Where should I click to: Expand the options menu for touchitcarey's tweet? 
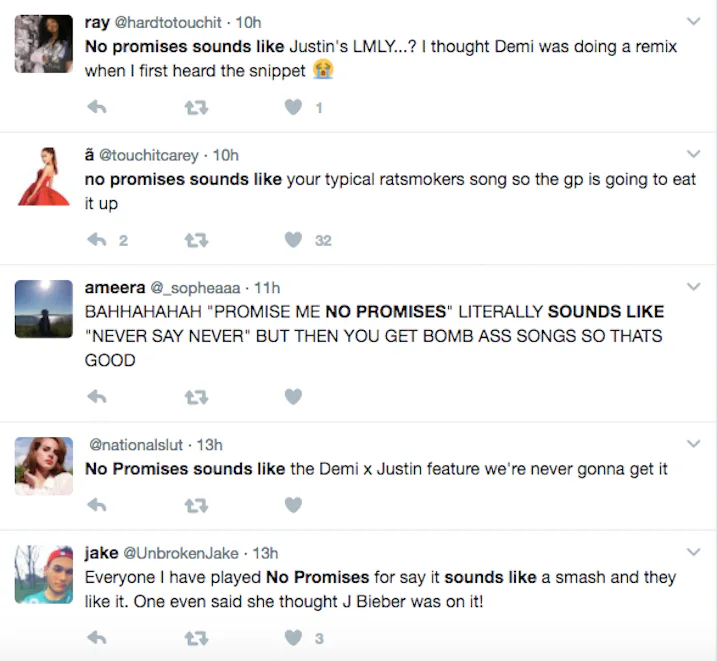tap(693, 154)
